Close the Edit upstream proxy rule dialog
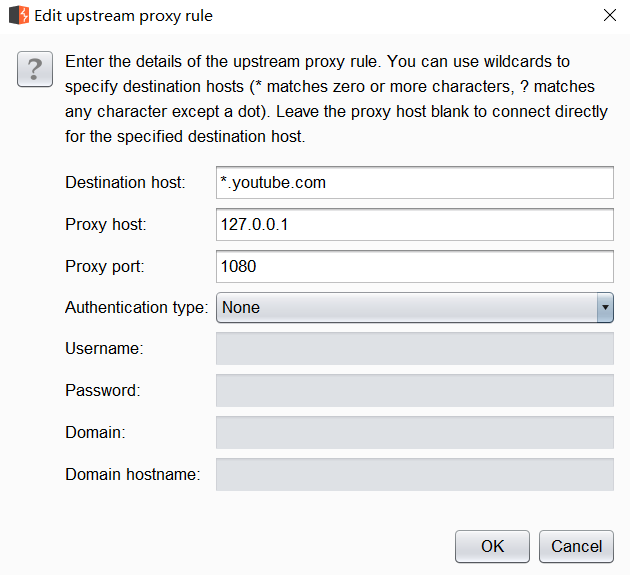Image resolution: width=630 pixels, height=575 pixels. click(609, 16)
